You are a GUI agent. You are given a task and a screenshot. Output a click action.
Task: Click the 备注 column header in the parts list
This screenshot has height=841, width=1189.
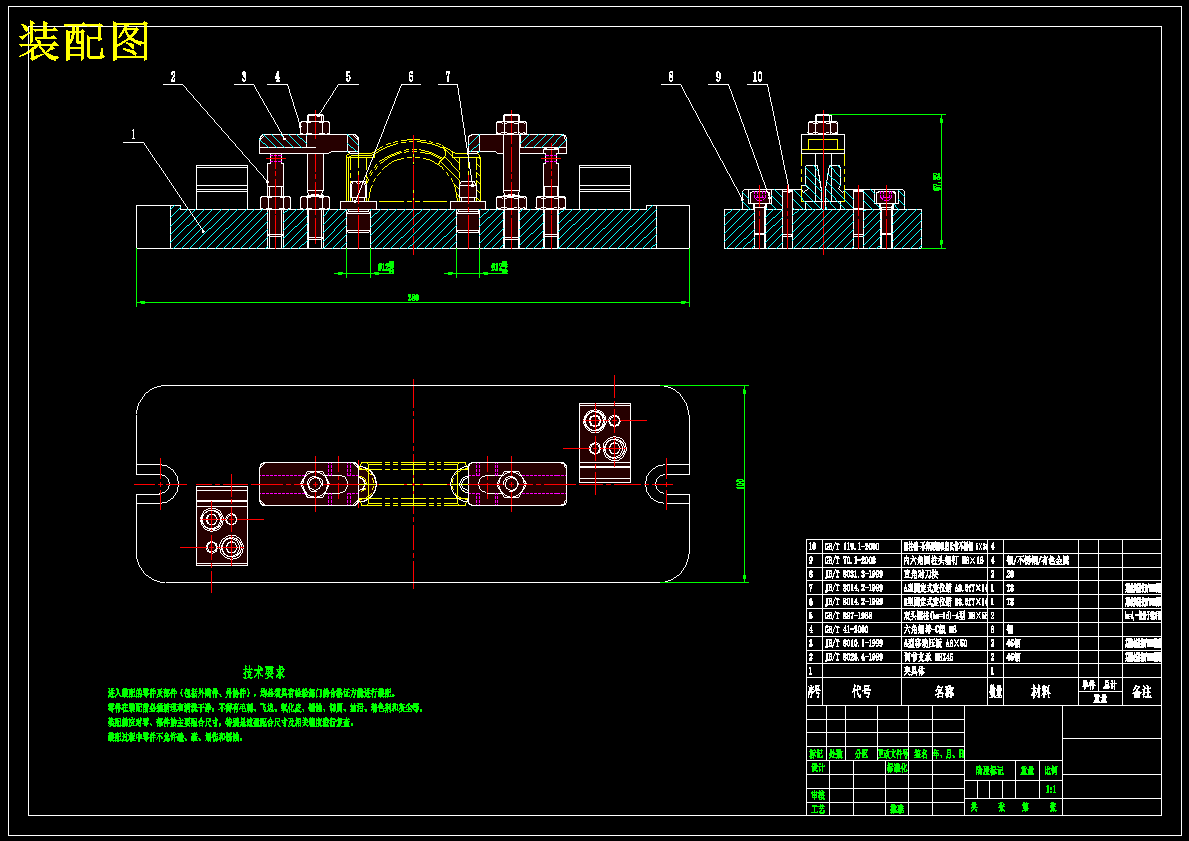[1141, 692]
